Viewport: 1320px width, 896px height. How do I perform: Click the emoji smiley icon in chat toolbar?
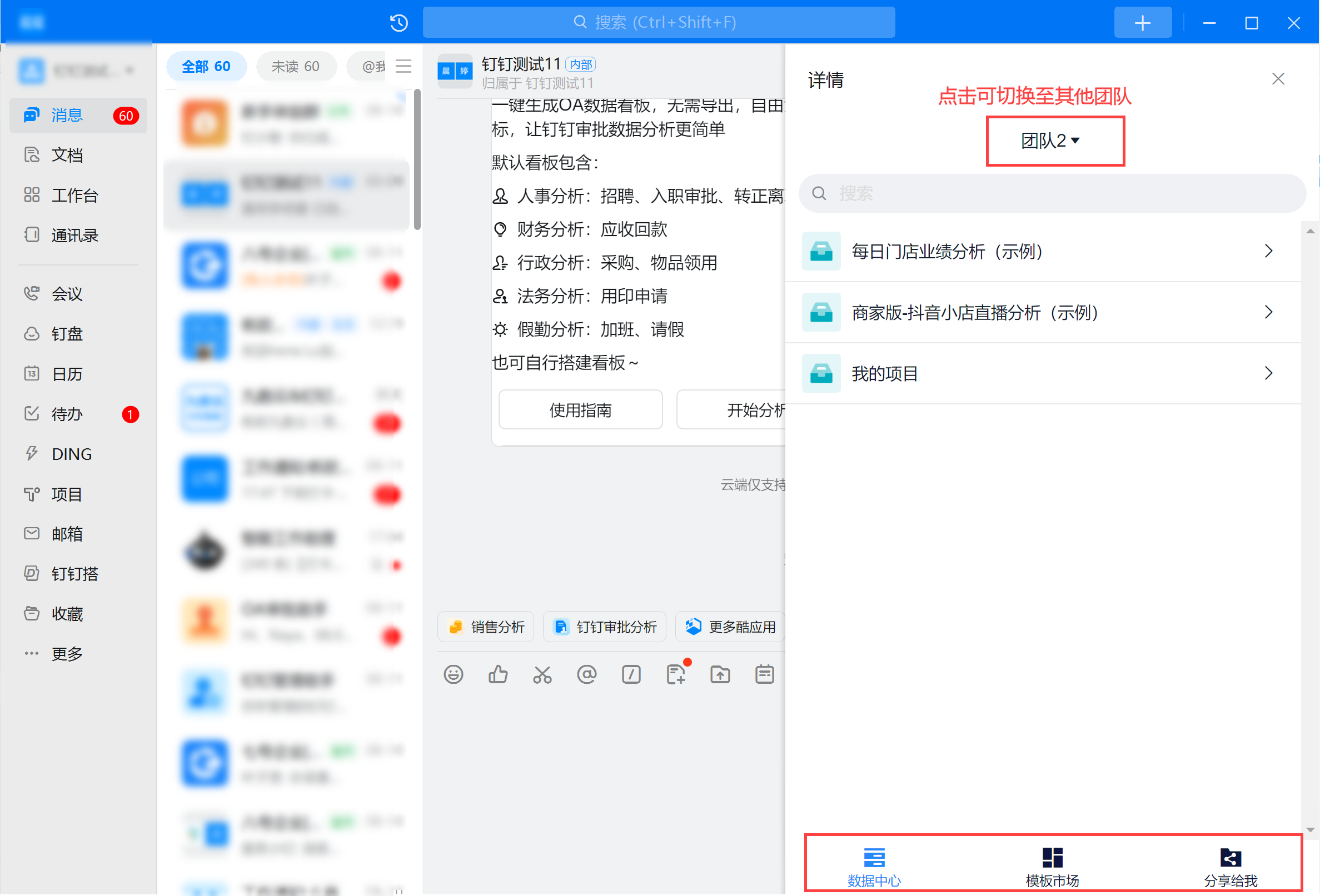point(454,674)
